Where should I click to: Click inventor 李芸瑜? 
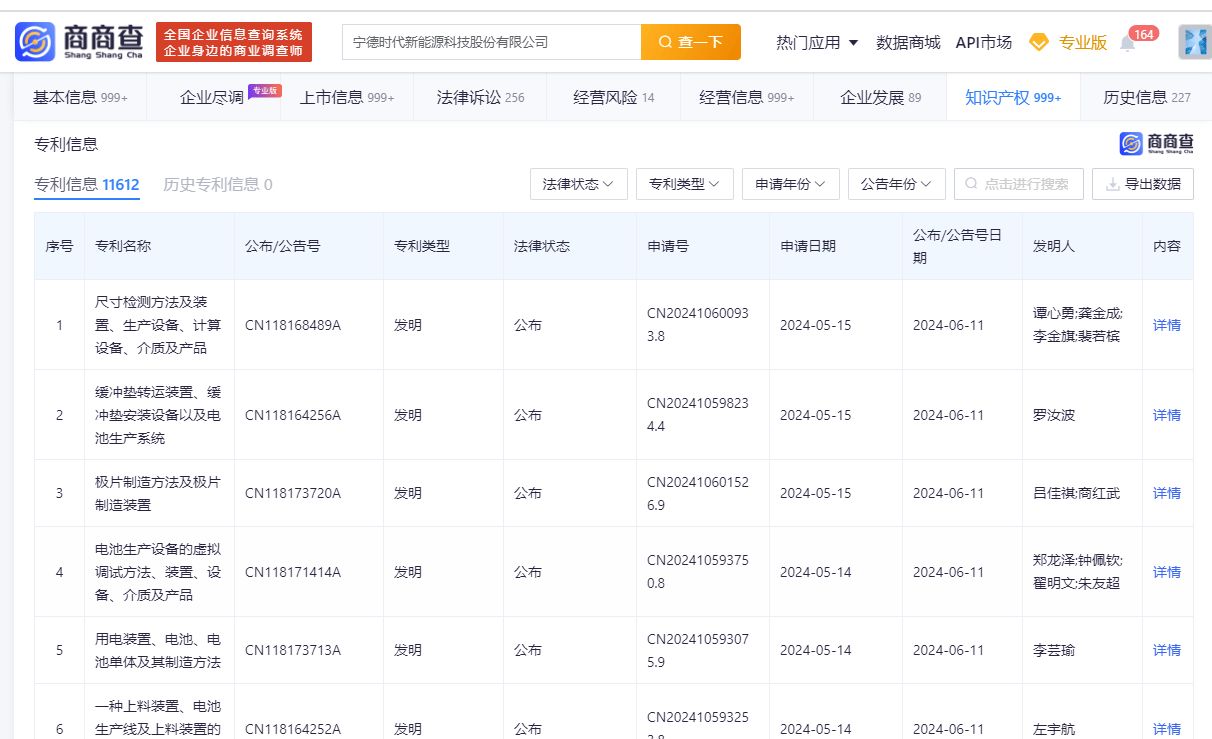click(x=1054, y=650)
